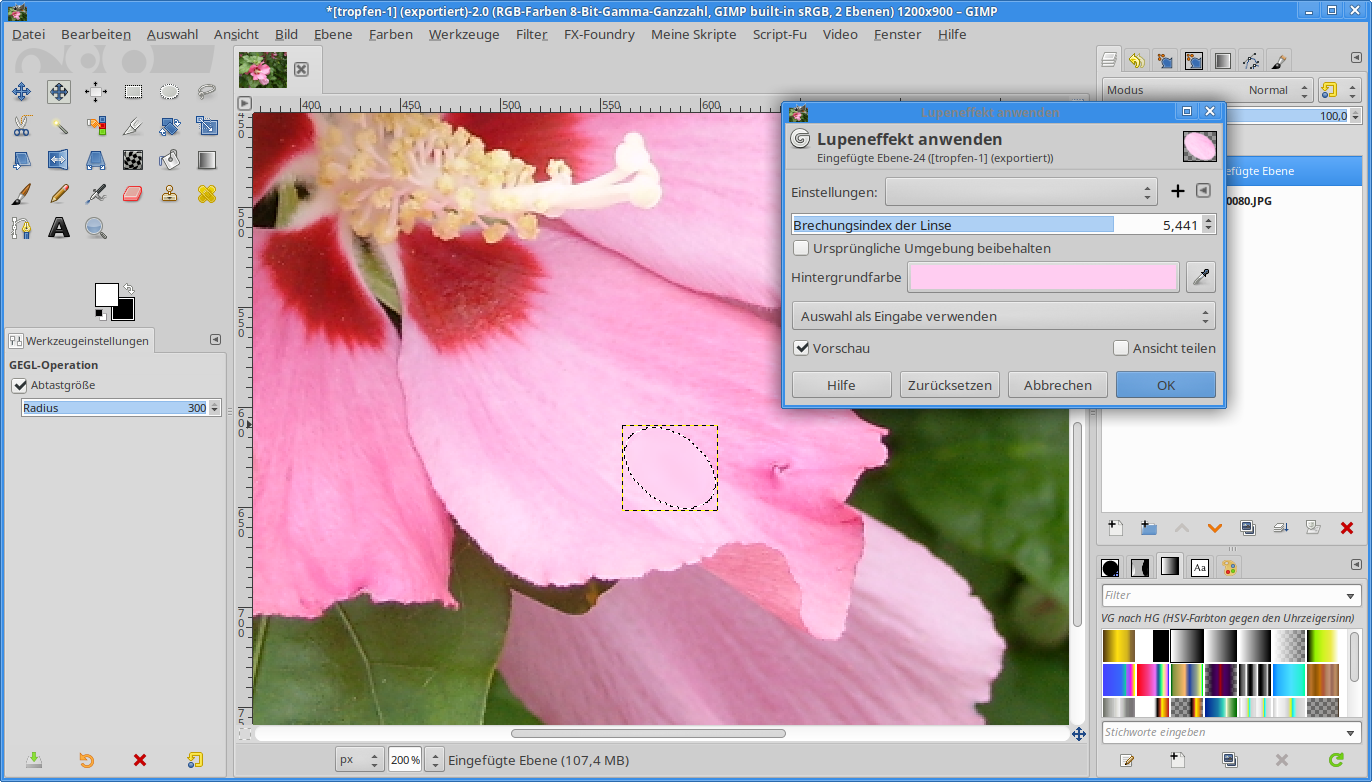Screen dimensions: 1372x782
Task: Activate the Ellipse Select tool
Action: point(170,92)
